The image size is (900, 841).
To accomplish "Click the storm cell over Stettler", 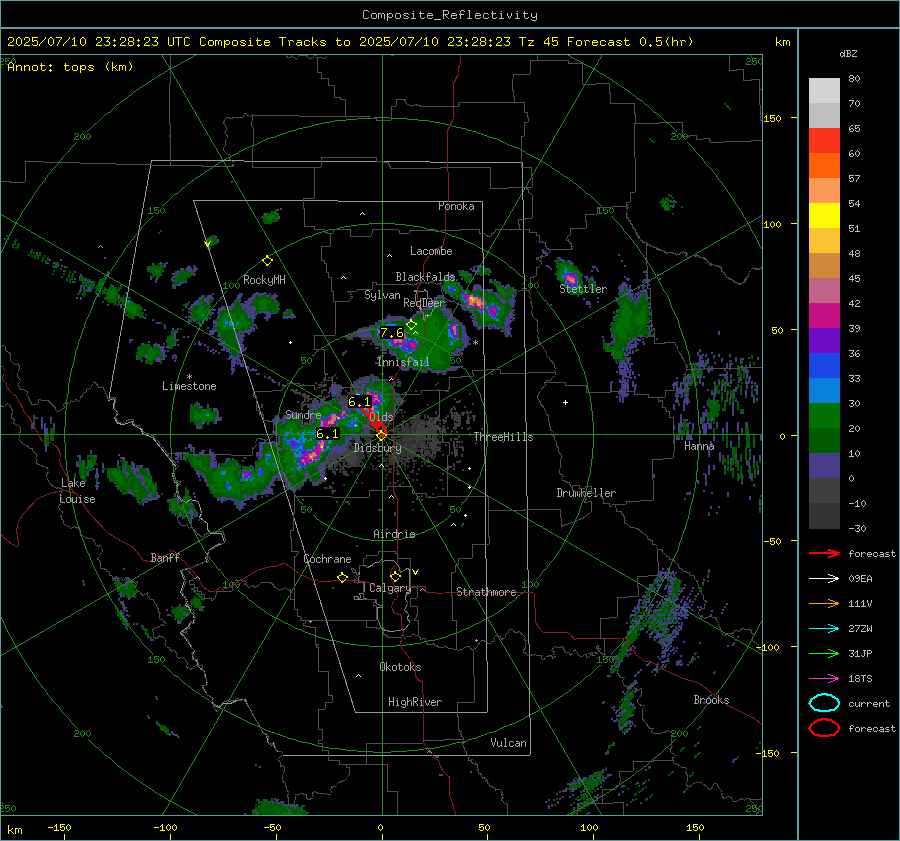I will point(569,276).
